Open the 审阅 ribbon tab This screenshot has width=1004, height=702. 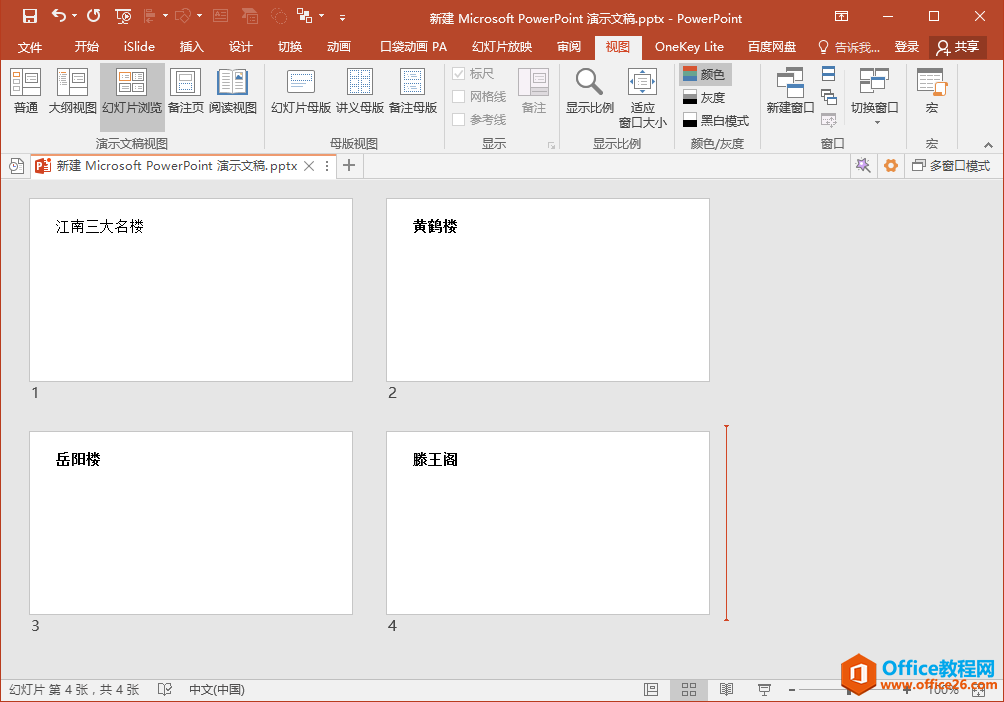[x=569, y=47]
